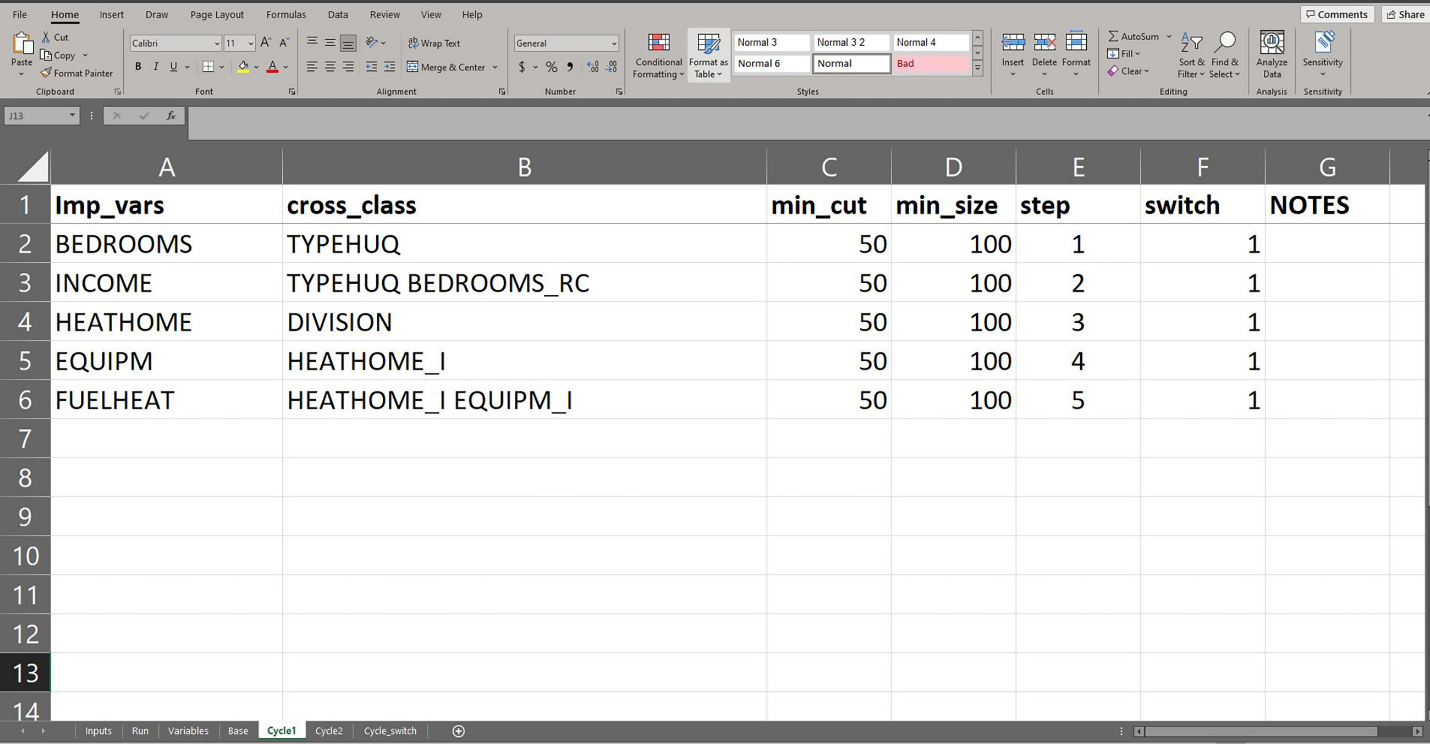1430x744 pixels.
Task: Apply italic formatting
Action: coord(154,66)
